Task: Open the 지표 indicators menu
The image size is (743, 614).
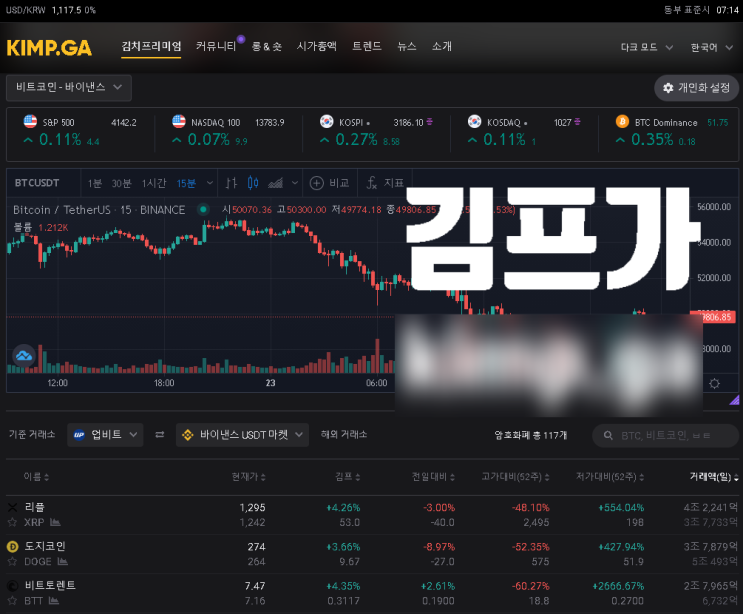Action: 385,183
